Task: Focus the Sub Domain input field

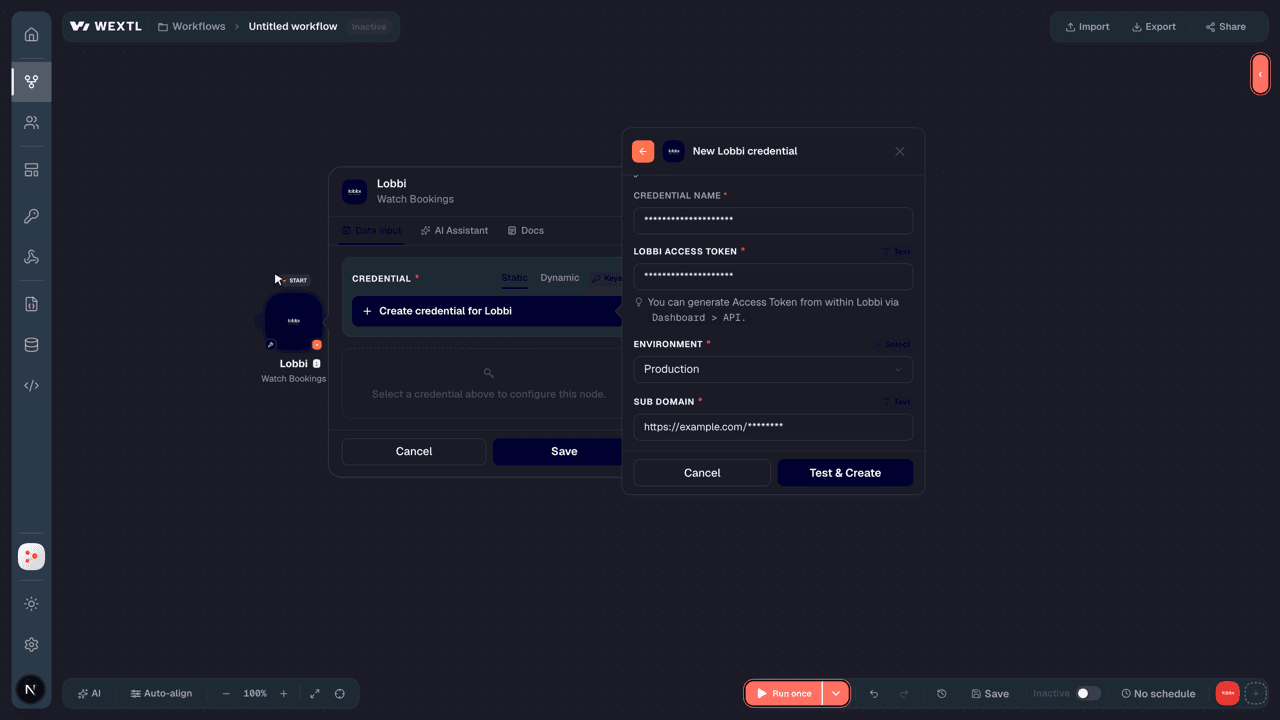Action: point(773,427)
